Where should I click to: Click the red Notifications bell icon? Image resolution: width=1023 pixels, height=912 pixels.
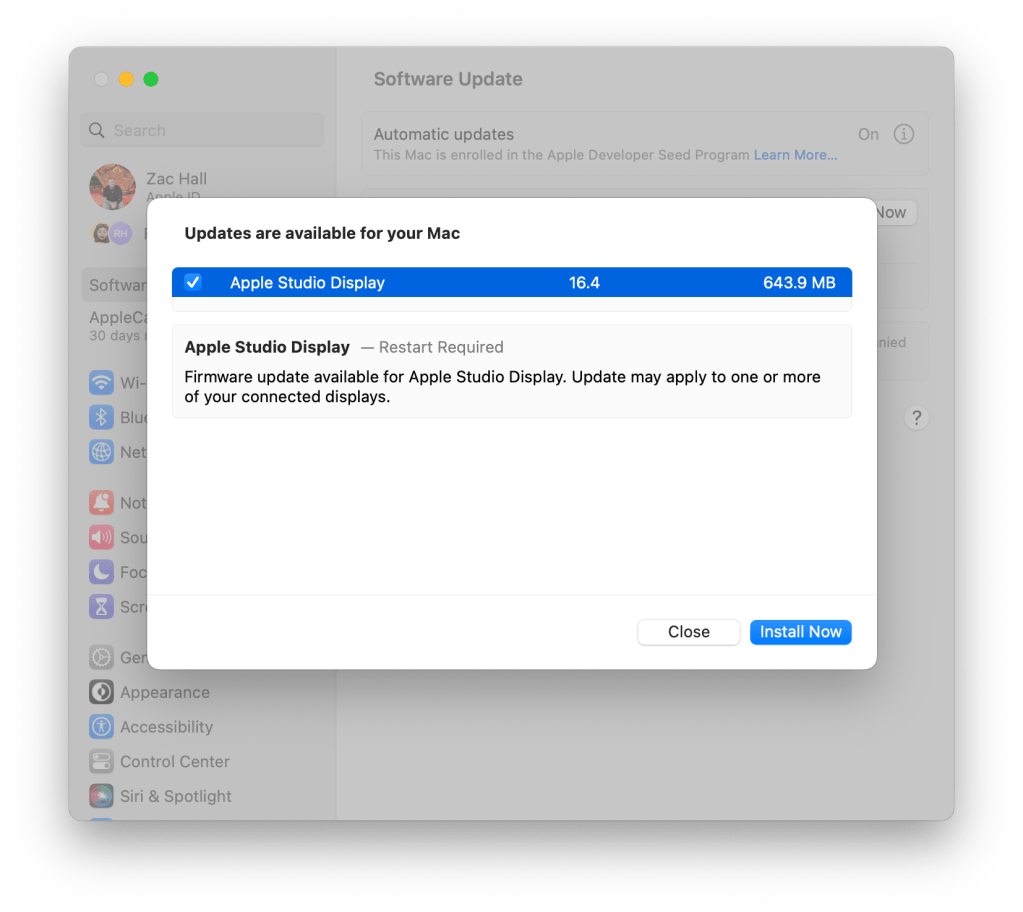101,503
